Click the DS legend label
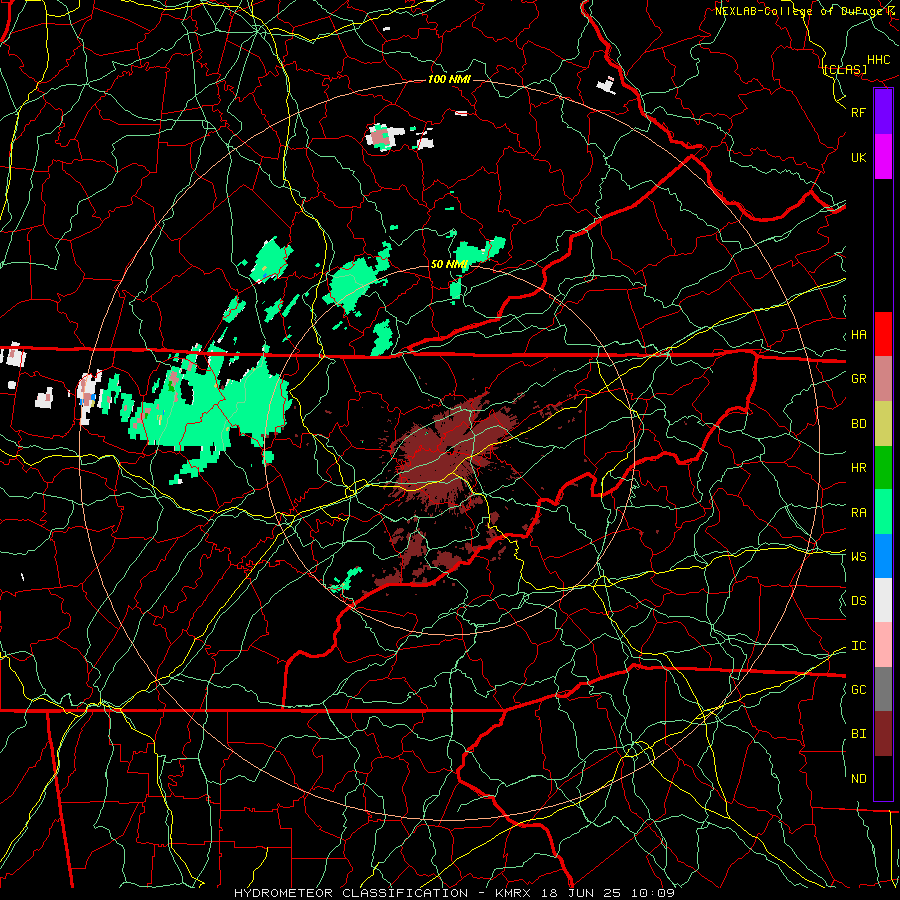This screenshot has height=900, width=900. pyautogui.click(x=859, y=601)
